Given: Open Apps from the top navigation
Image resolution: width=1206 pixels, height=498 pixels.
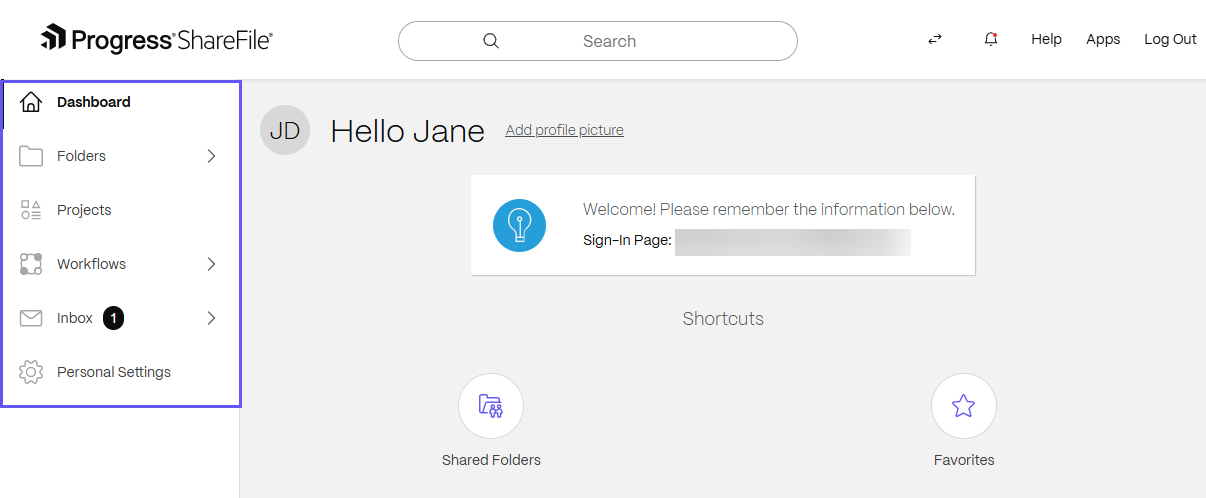Looking at the screenshot, I should tap(1103, 39).
